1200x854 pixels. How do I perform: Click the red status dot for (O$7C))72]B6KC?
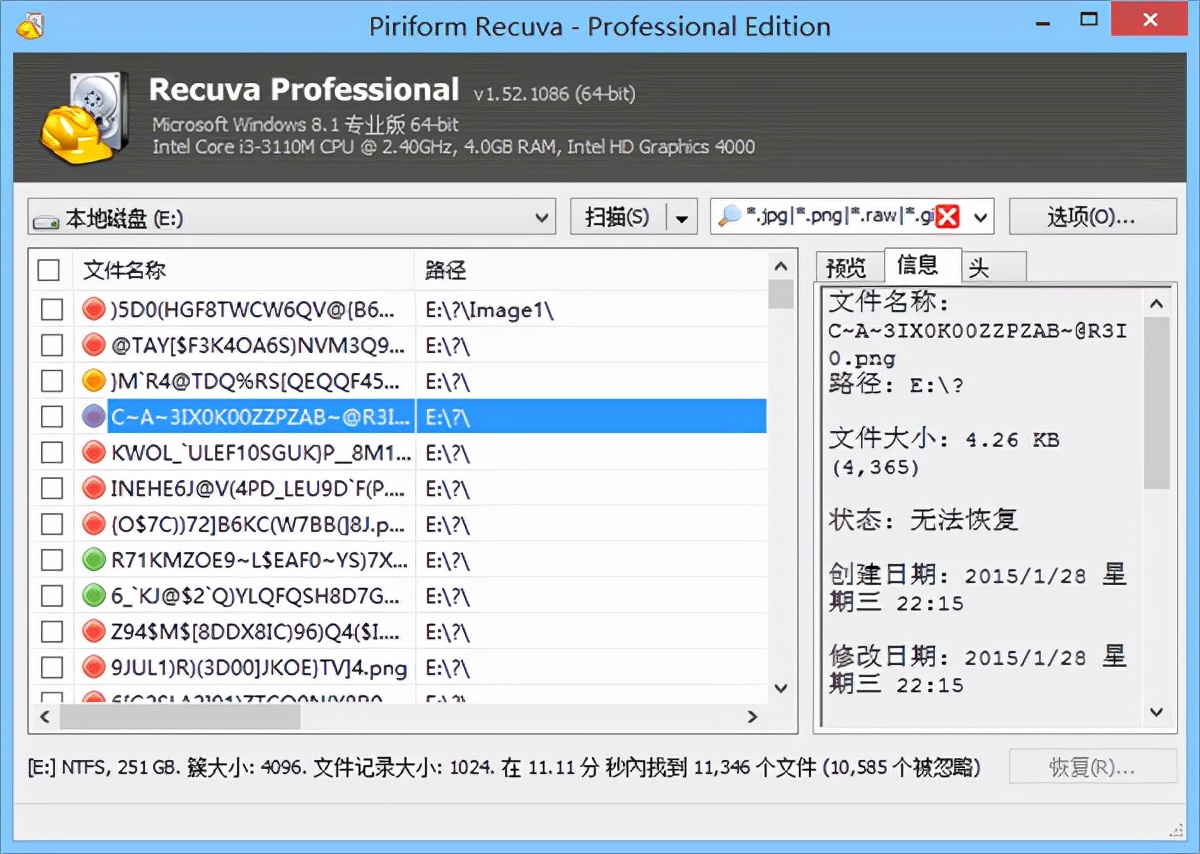[94, 524]
